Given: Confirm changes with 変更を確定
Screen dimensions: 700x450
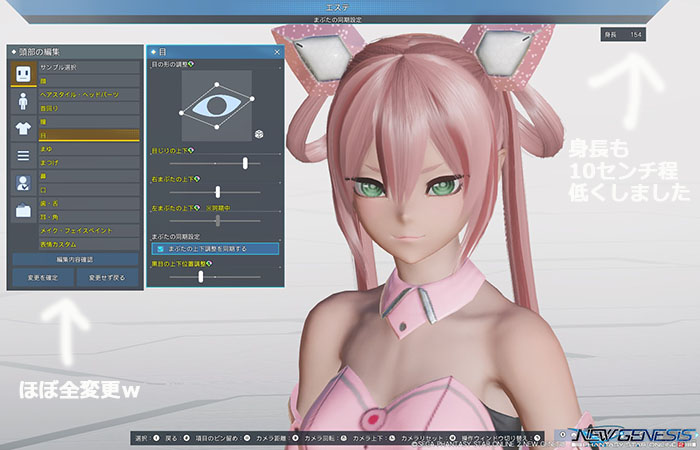Looking at the screenshot, I should [x=43, y=278].
